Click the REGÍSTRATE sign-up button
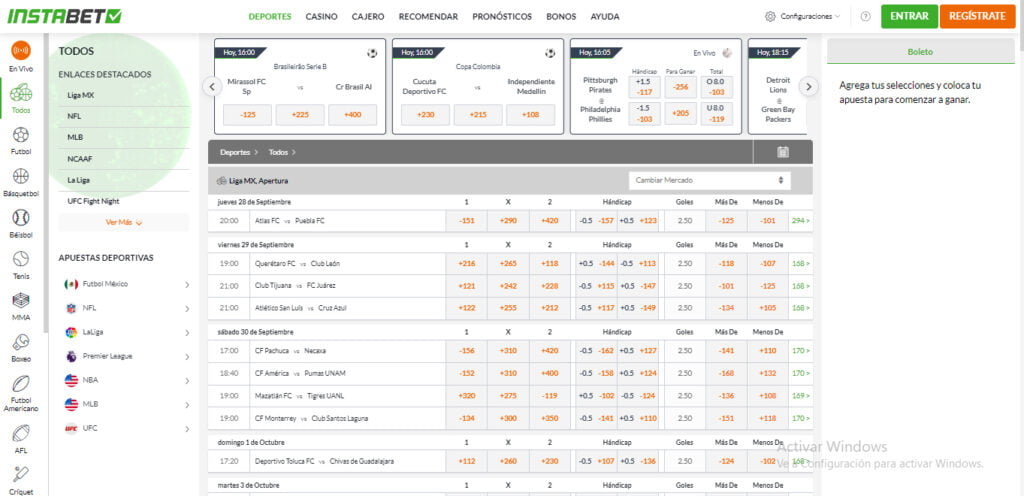The height and width of the screenshot is (496, 1024). pyautogui.click(x=977, y=16)
